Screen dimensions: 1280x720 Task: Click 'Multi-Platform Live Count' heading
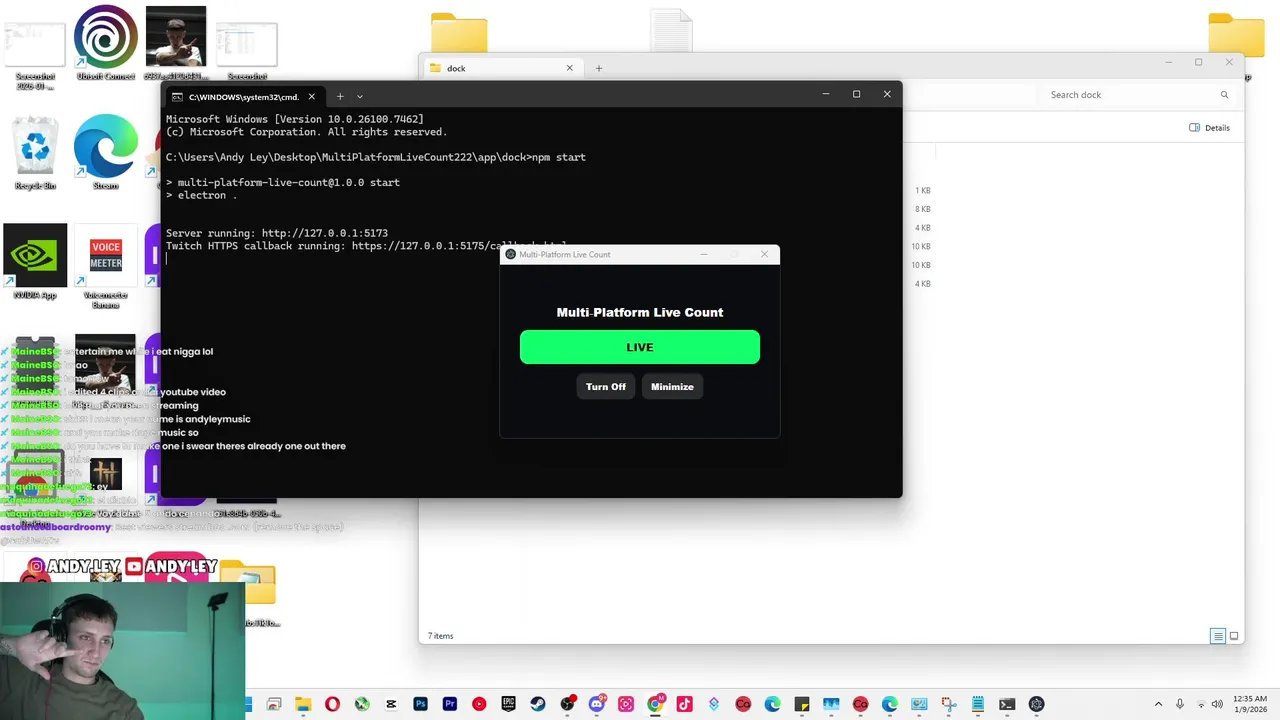click(x=640, y=312)
